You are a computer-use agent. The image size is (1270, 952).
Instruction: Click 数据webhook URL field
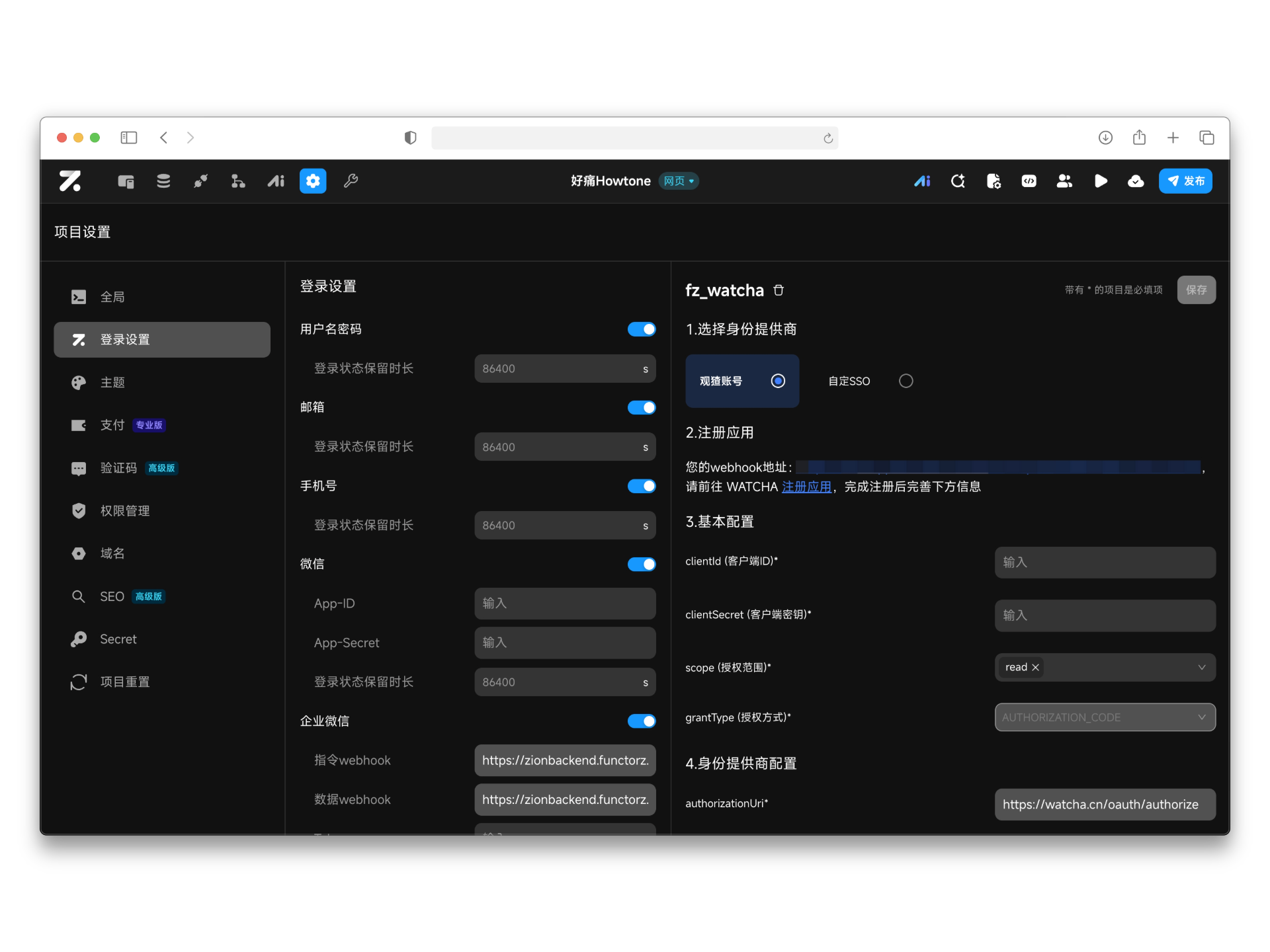pyautogui.click(x=565, y=799)
